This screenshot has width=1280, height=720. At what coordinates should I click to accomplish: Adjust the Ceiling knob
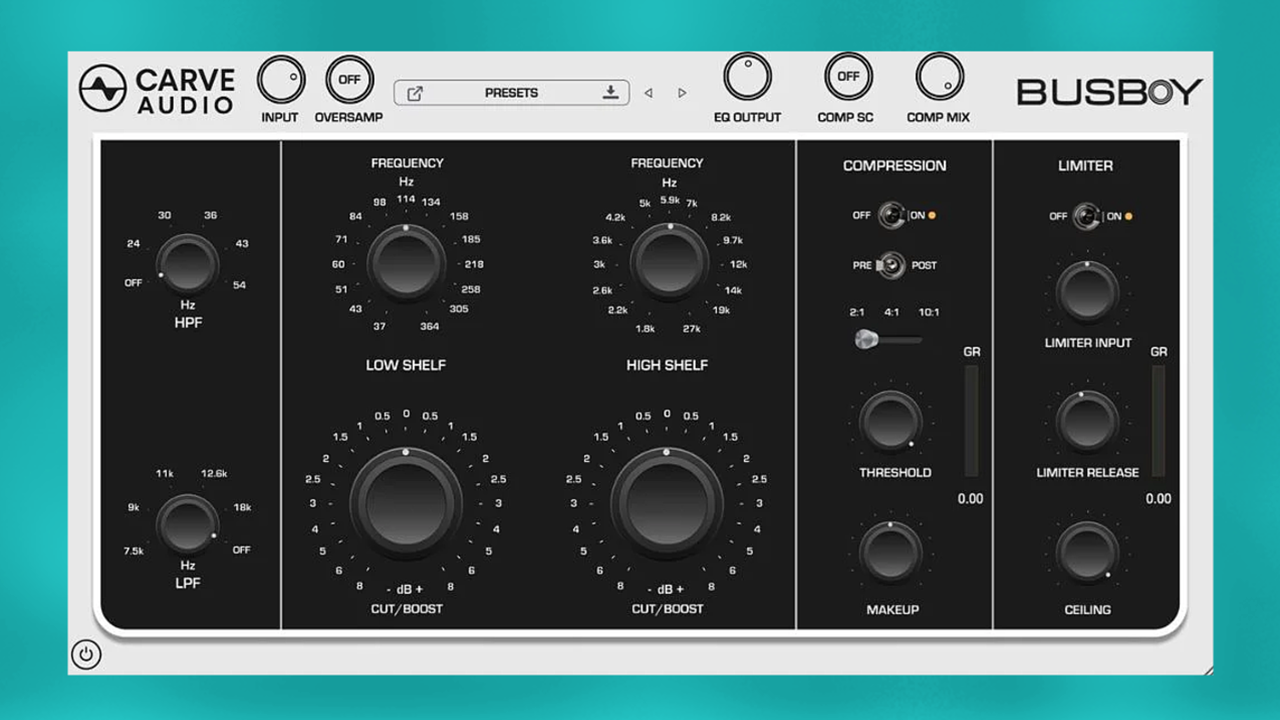(1087, 549)
